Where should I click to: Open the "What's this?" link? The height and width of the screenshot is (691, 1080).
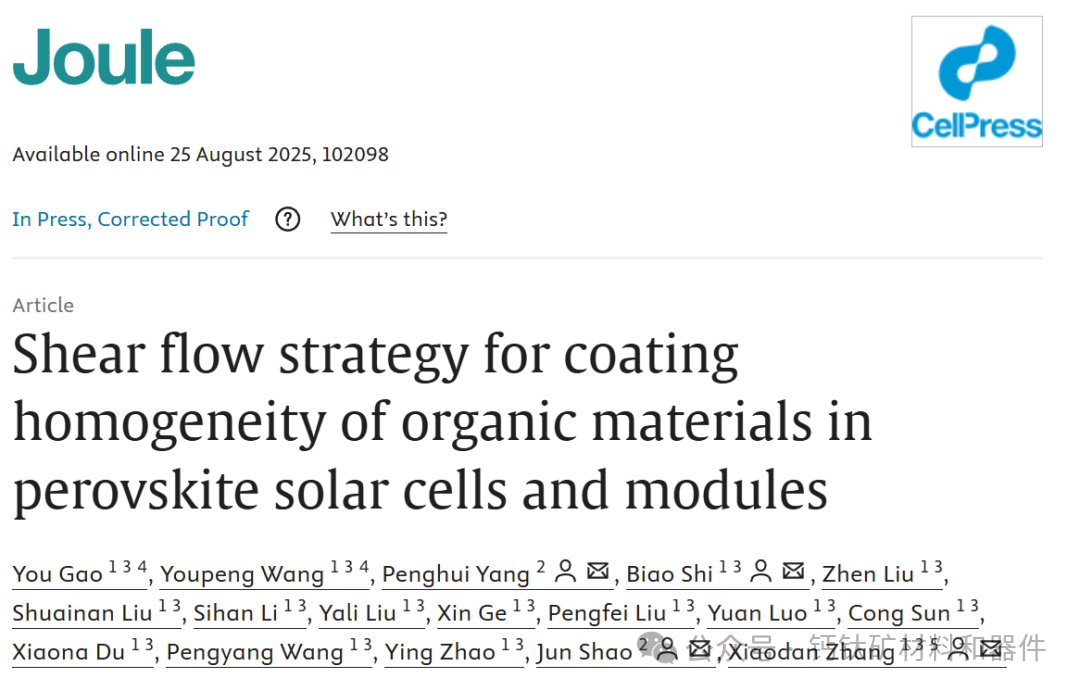point(389,219)
